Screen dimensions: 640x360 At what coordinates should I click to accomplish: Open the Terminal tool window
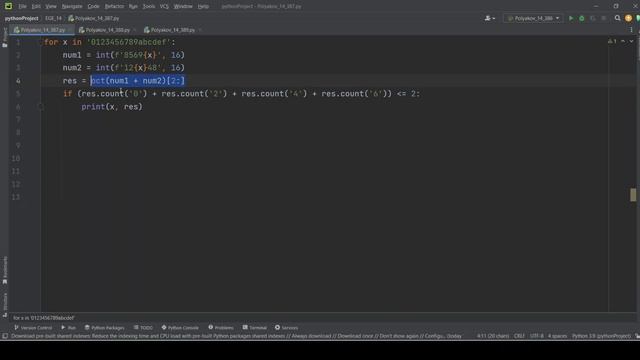tap(254, 328)
